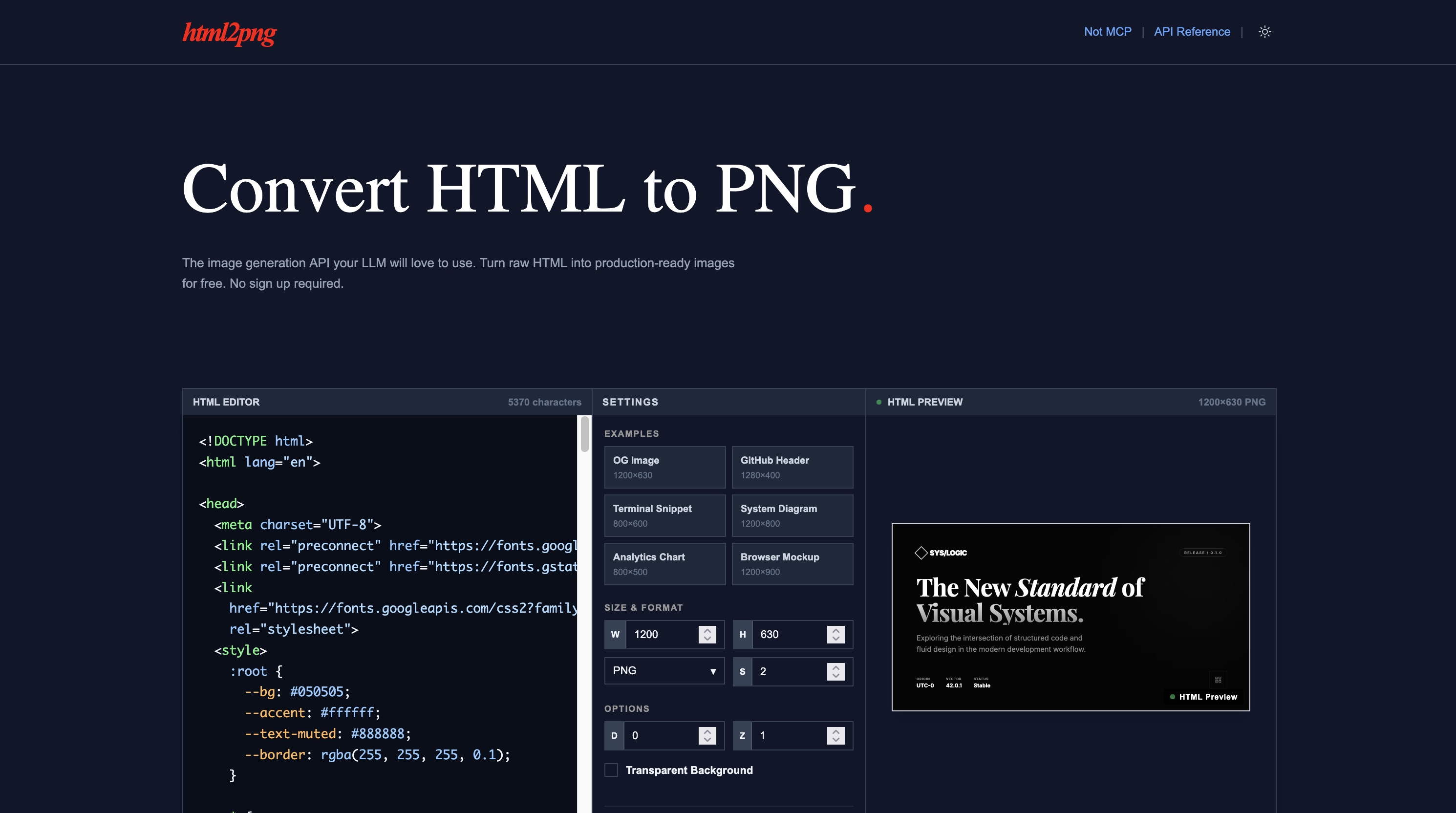Click the rendered preview image thumbnail
The image size is (1456, 813).
pyautogui.click(x=1071, y=617)
